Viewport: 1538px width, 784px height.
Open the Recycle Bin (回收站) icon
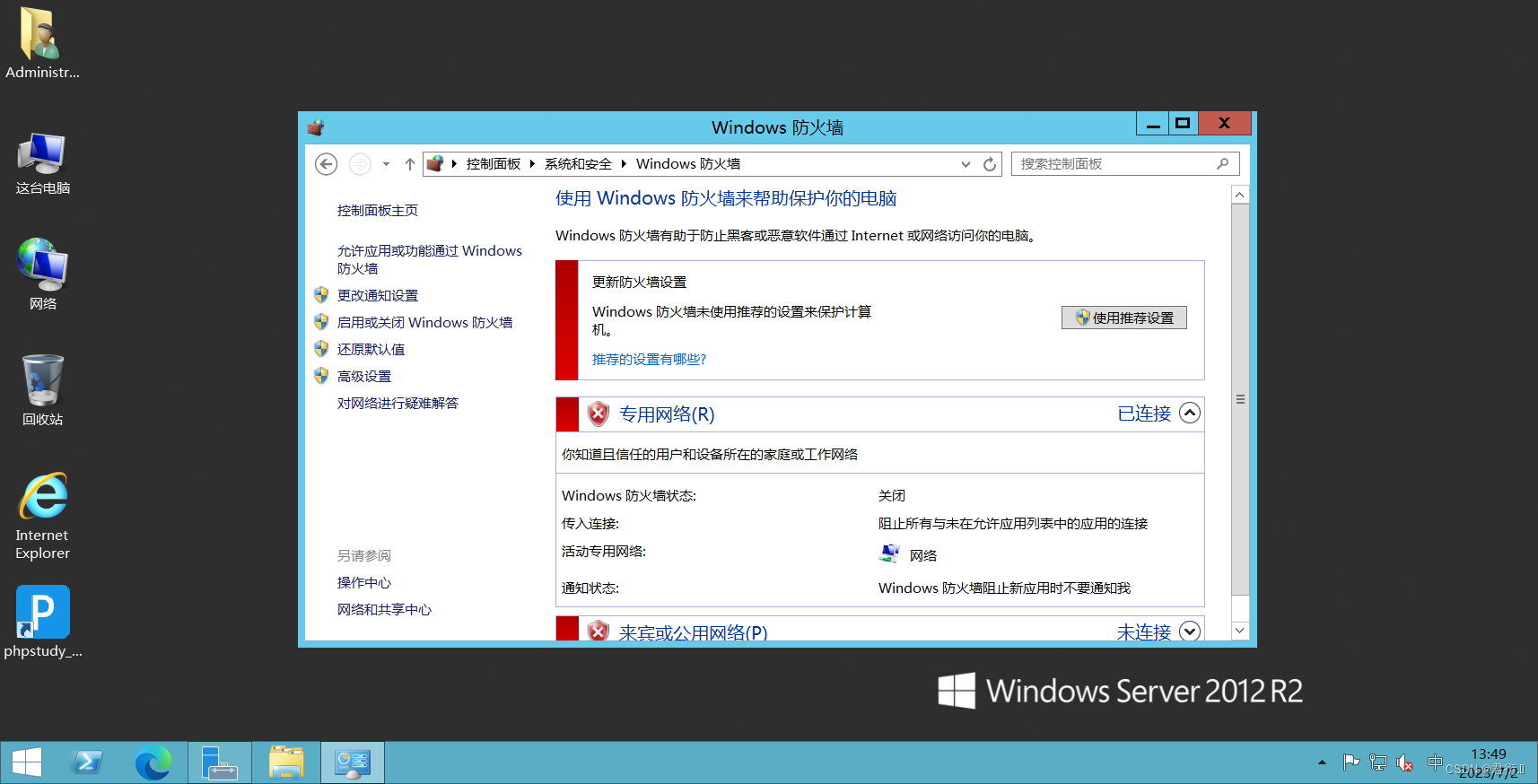pyautogui.click(x=42, y=390)
